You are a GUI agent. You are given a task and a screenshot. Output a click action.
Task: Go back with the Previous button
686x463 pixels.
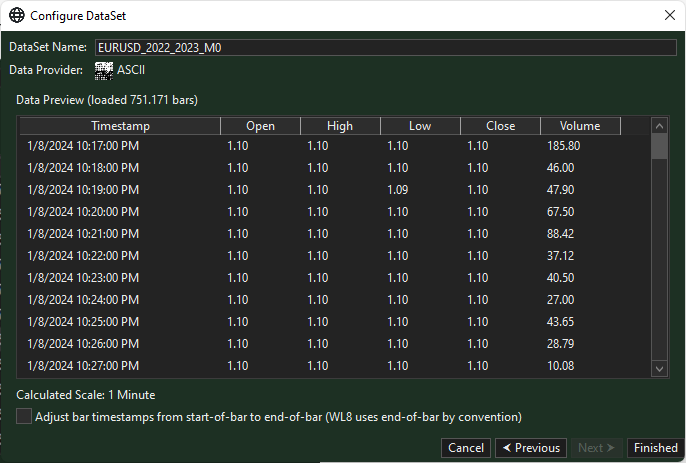pyautogui.click(x=530, y=448)
